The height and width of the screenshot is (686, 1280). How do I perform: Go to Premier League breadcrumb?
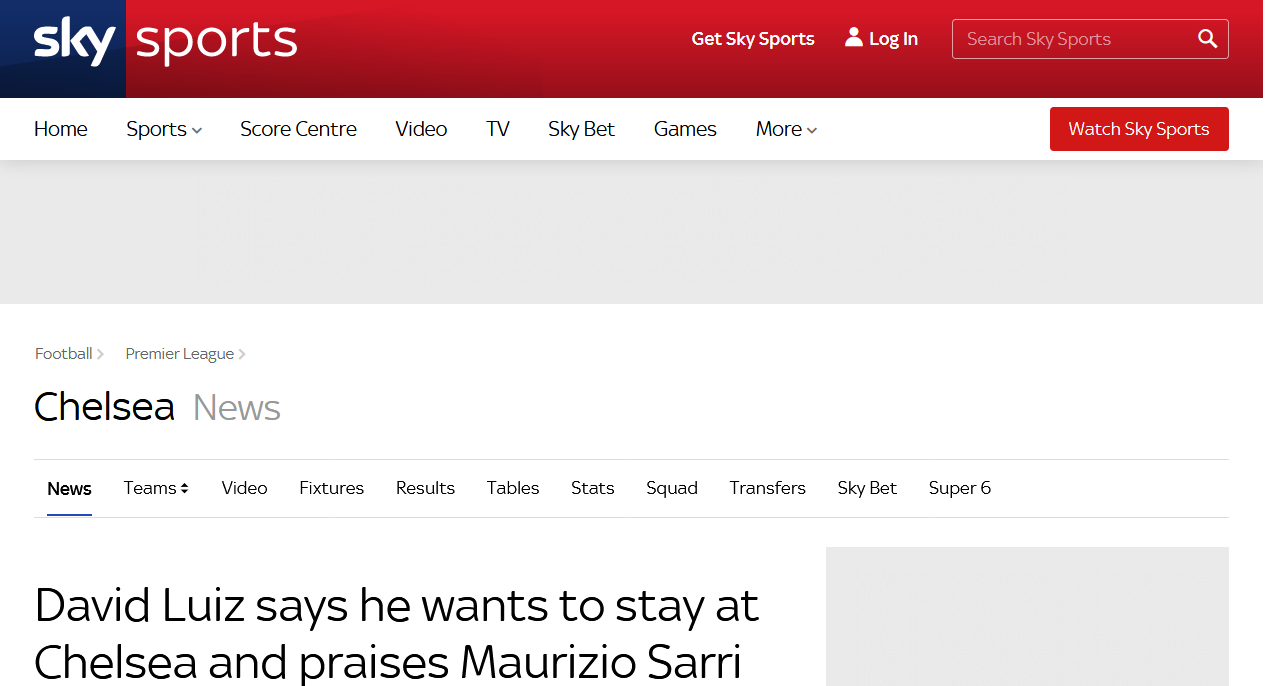[180, 354]
